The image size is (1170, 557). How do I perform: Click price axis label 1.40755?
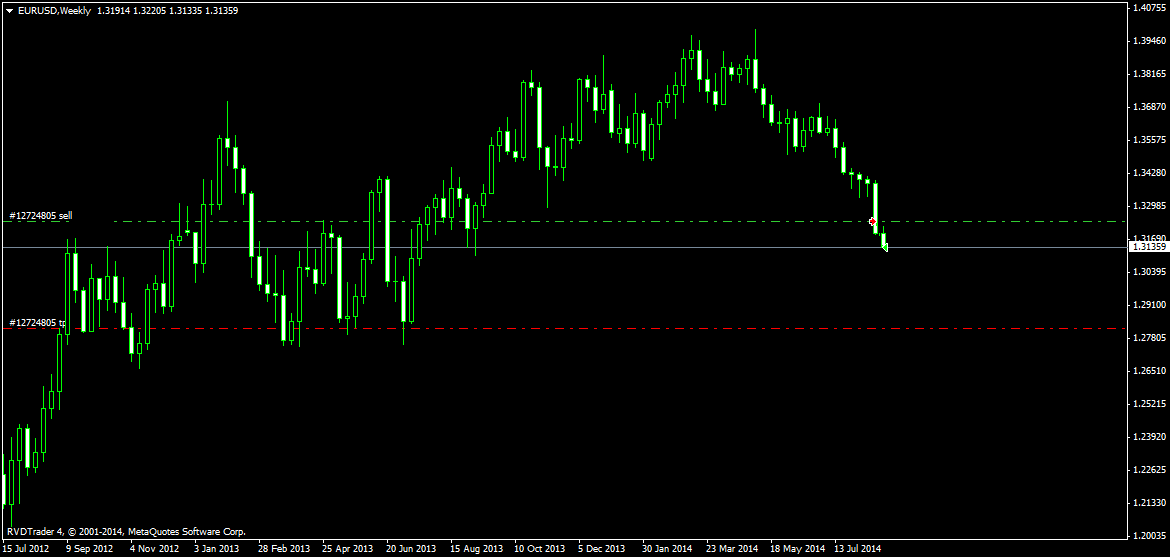click(1148, 8)
